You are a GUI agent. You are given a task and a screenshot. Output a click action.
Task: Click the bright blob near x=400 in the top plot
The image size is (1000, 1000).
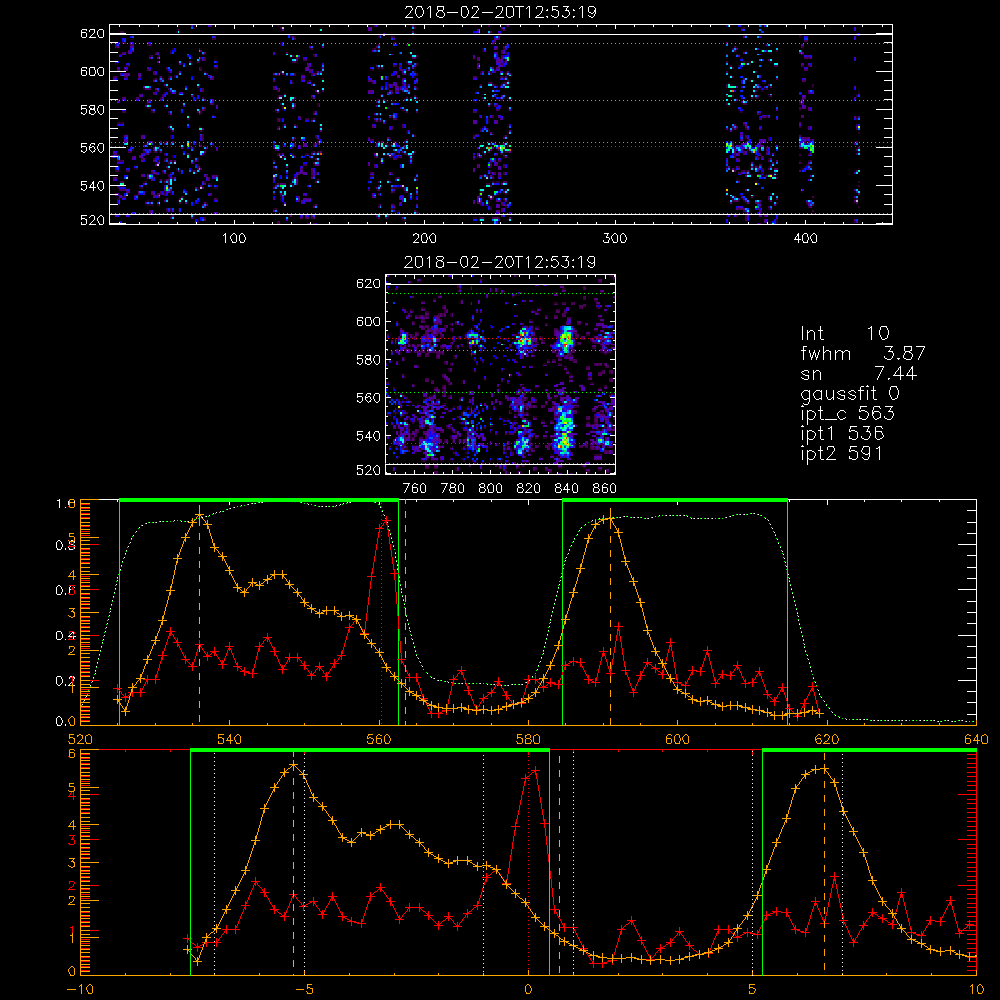807,145
